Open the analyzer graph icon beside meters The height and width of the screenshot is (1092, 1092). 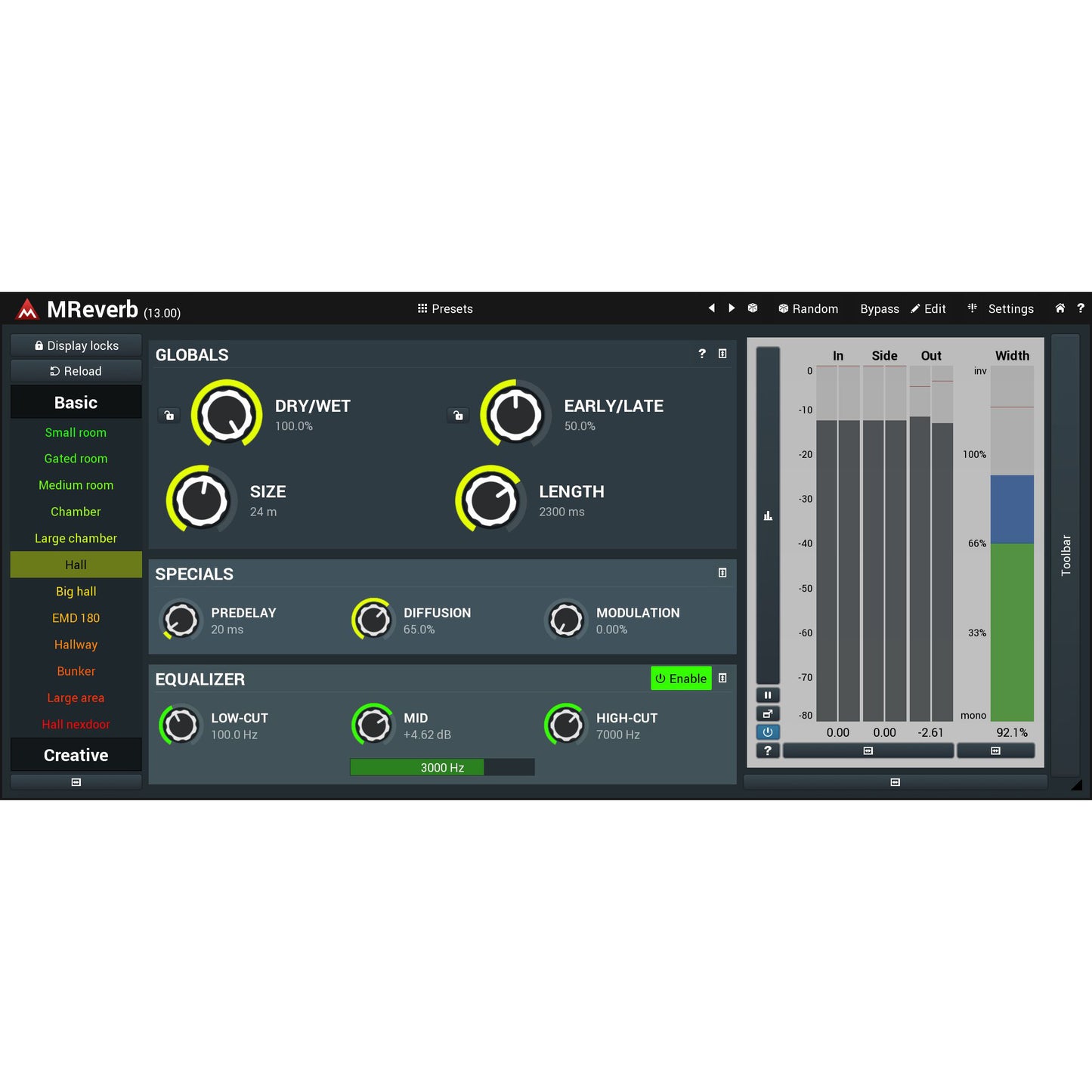[x=768, y=515]
